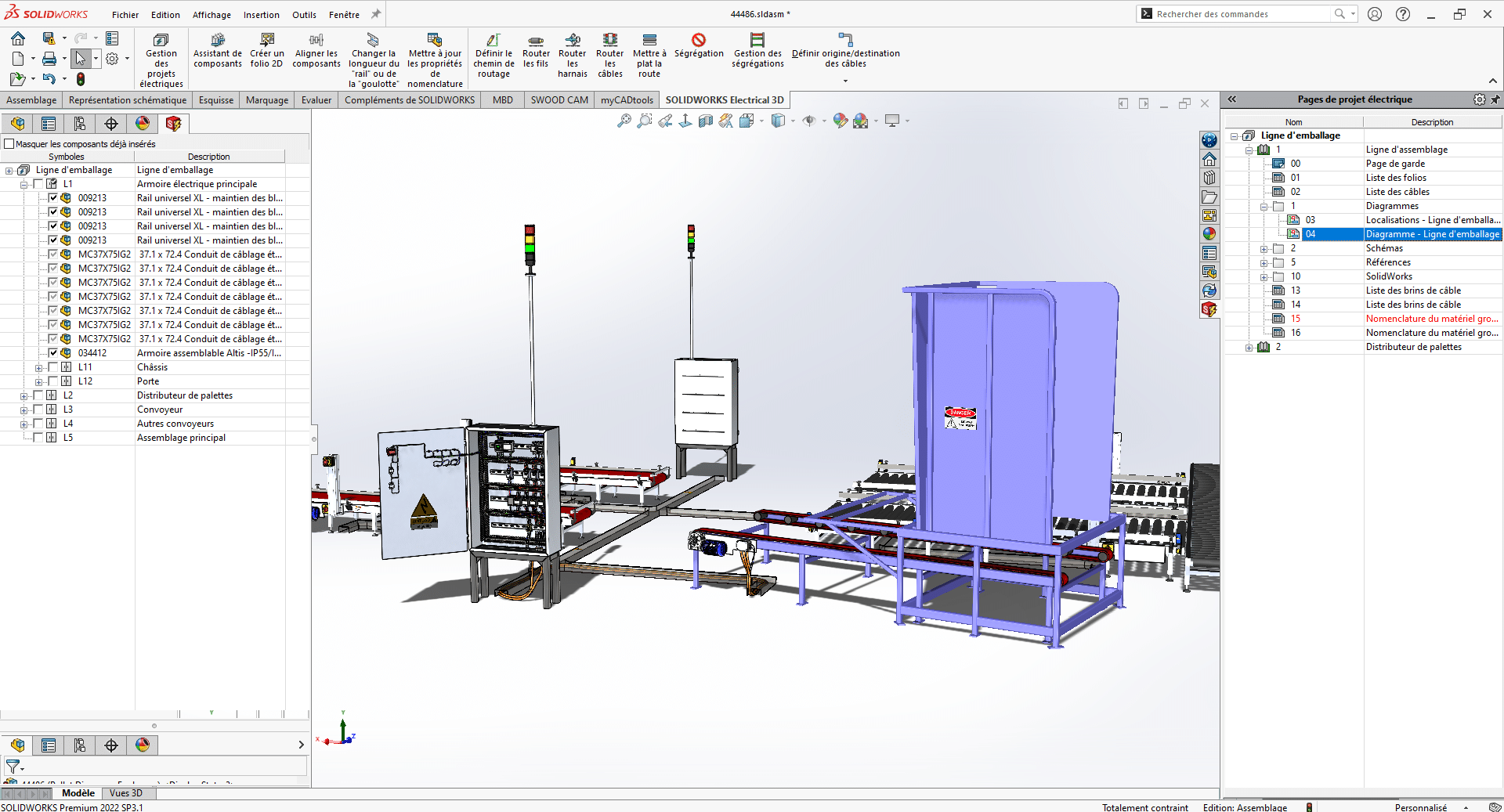Select Définir le chemin de routage
The image size is (1504, 812).
tap(493, 55)
